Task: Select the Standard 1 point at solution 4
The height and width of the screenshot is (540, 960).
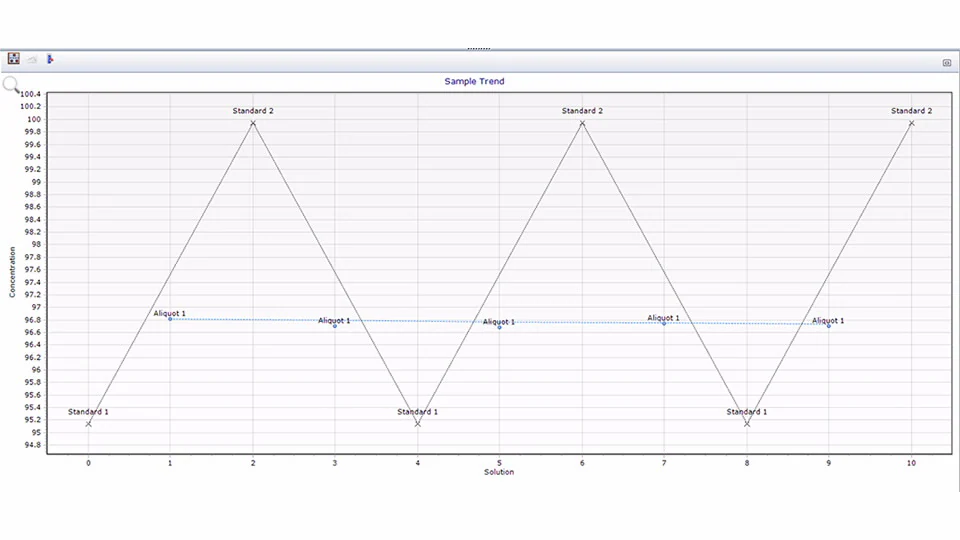Action: pos(417,424)
